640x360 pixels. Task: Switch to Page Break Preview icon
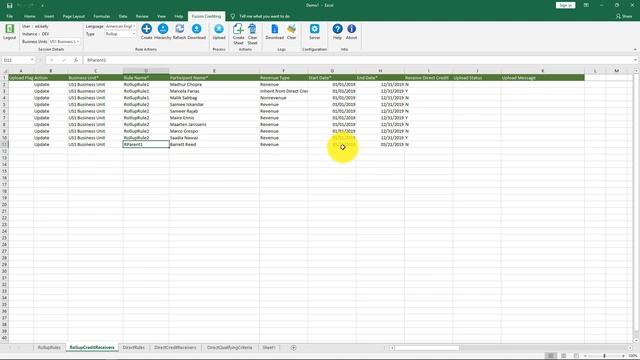[x=576, y=356]
